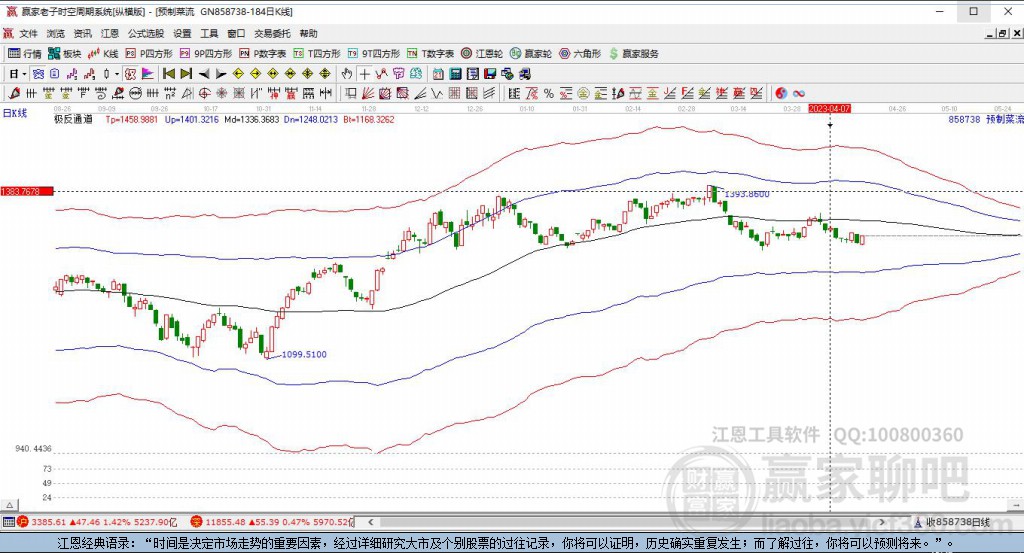
Task: Click the calendar date icon
Action: [x=438, y=74]
